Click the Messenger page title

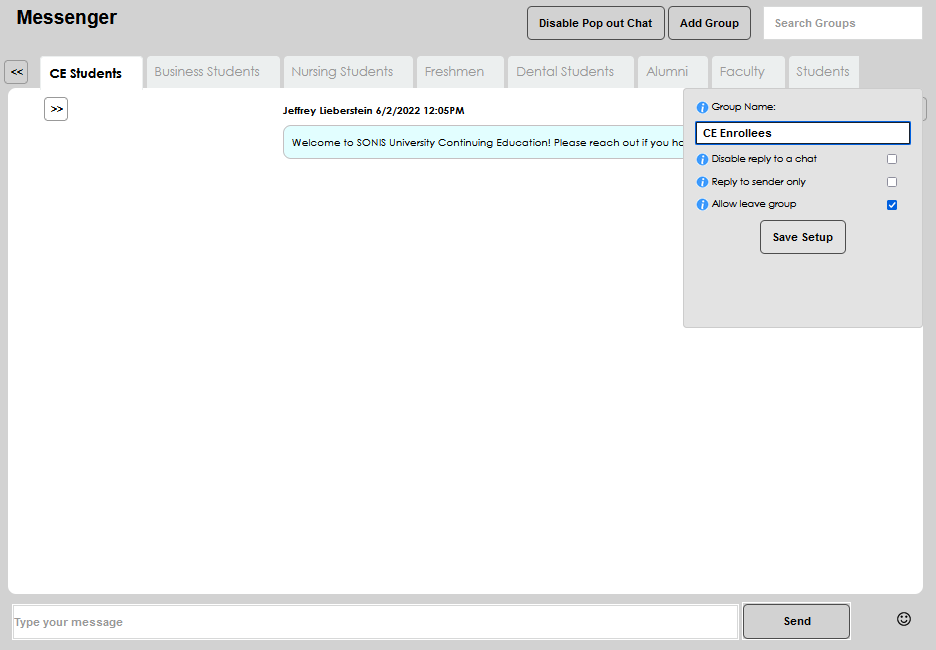(67, 17)
